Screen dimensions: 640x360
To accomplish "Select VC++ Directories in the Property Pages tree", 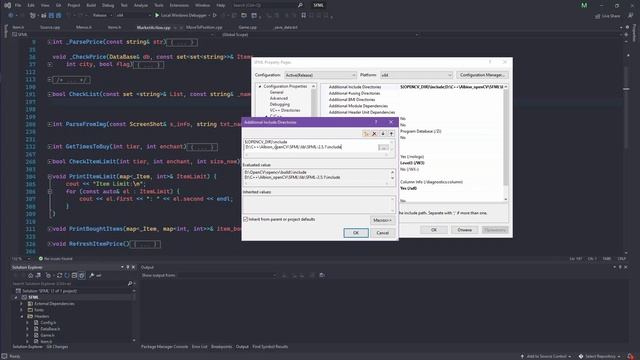I will [x=285, y=110].
